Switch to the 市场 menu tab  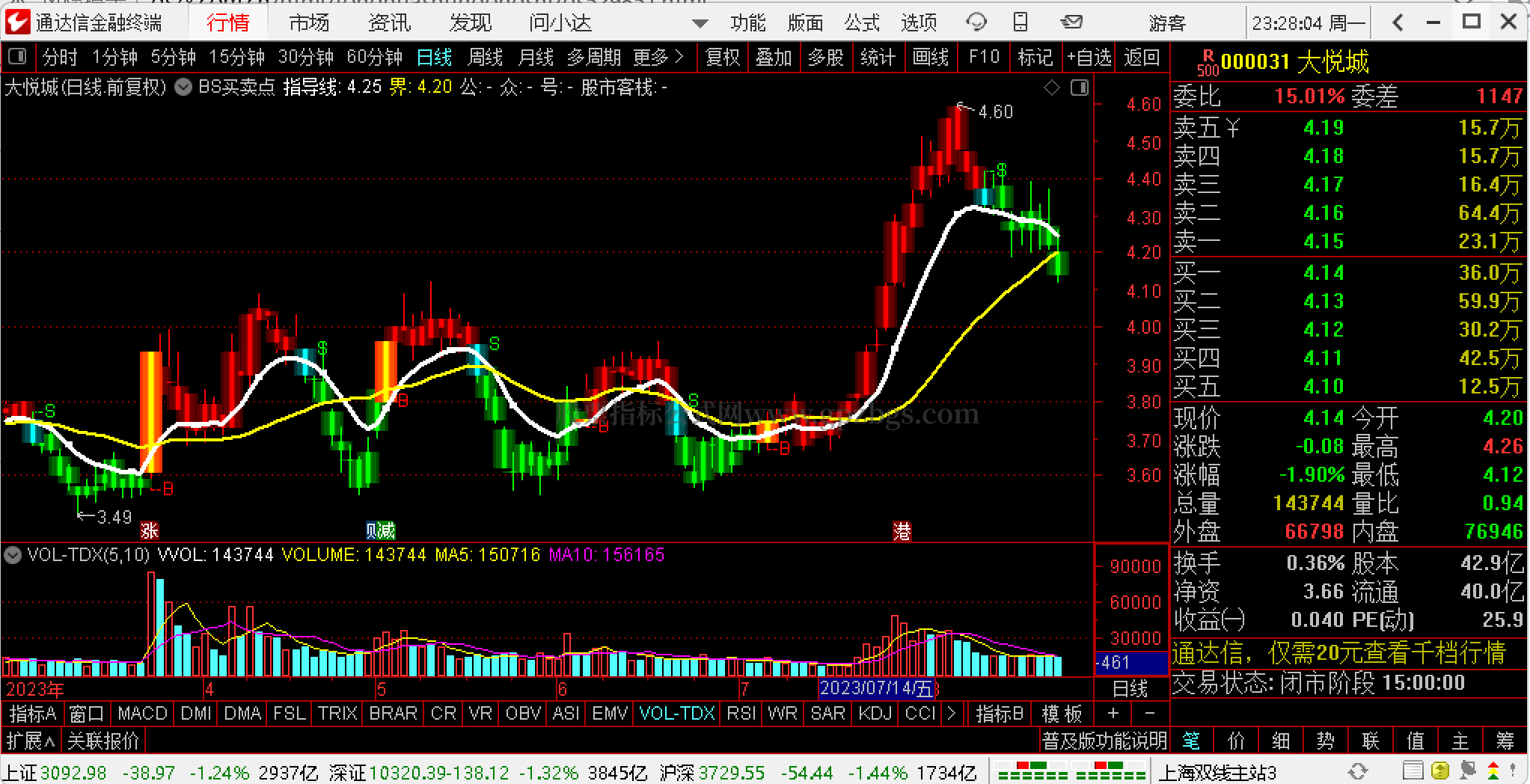click(309, 23)
